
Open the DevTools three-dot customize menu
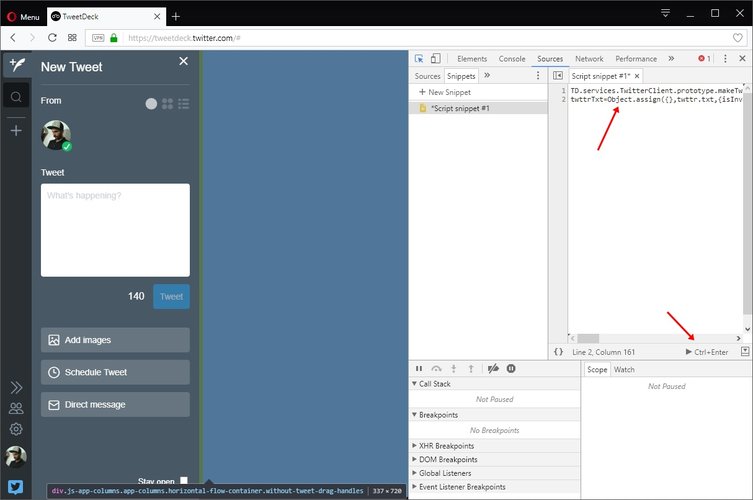[725, 58]
